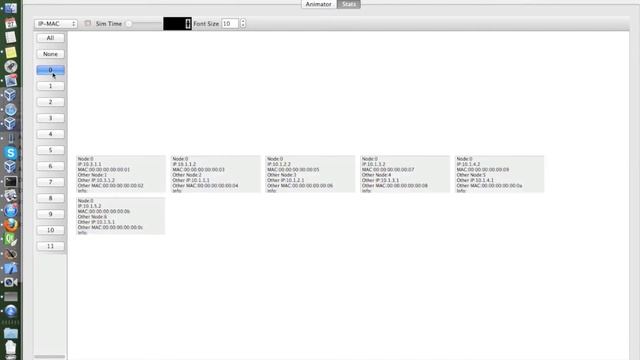This screenshot has height=360, width=640.
Task: Toggle node 0 button
Action: pos(50,70)
